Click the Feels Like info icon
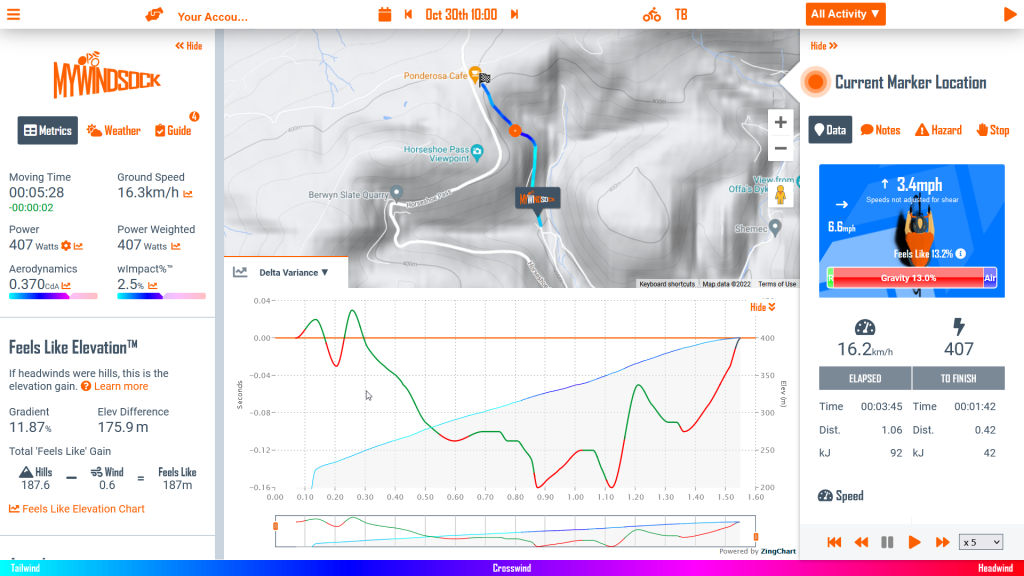The height and width of the screenshot is (576, 1024). pyautogui.click(x=960, y=254)
